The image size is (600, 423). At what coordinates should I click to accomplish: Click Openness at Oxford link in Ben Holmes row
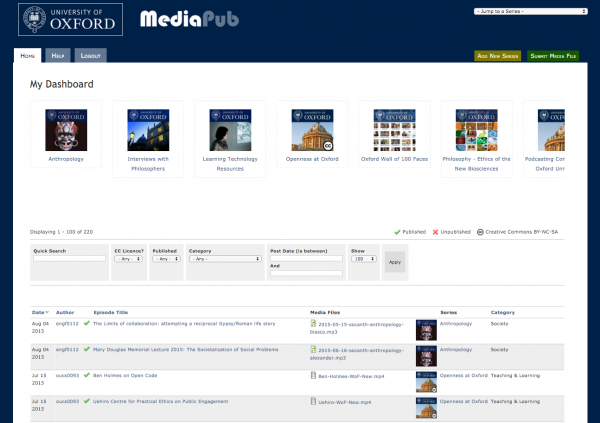point(464,376)
